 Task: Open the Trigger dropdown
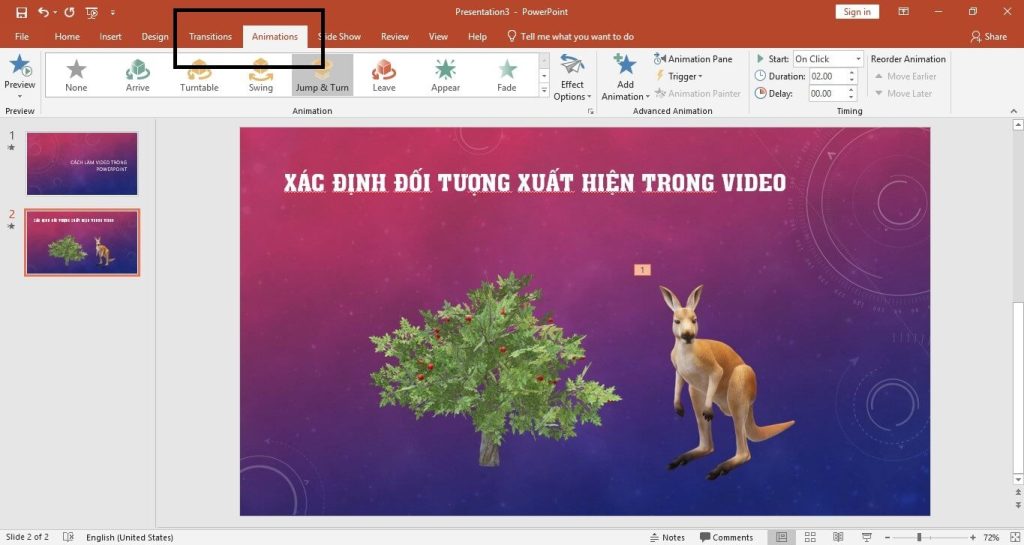(679, 76)
